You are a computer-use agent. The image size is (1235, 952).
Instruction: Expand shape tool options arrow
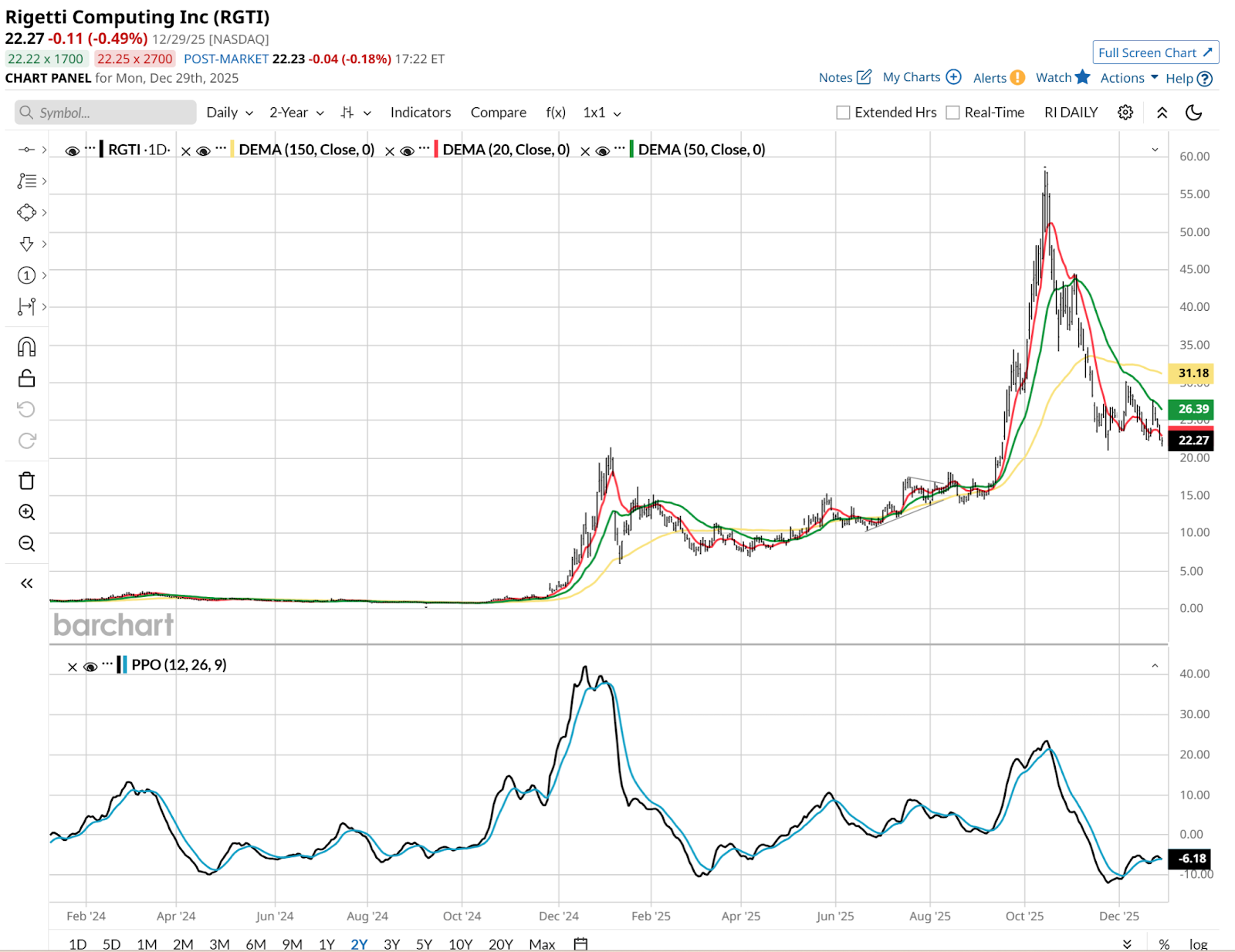pyautogui.click(x=44, y=212)
